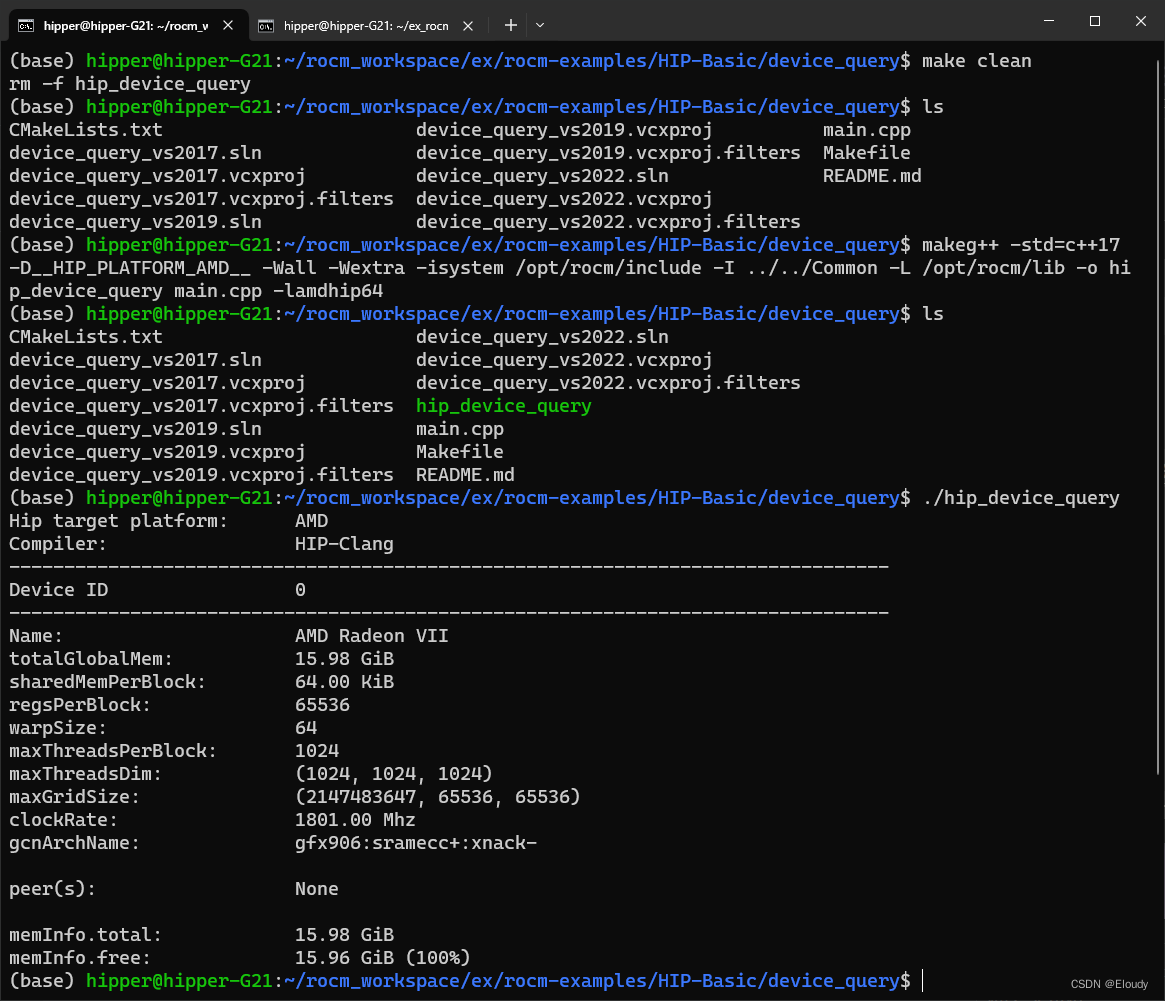Viewport: 1165px width, 1001px height.
Task: Click 'rm -f hip_device_query' output line
Action: coord(130,84)
